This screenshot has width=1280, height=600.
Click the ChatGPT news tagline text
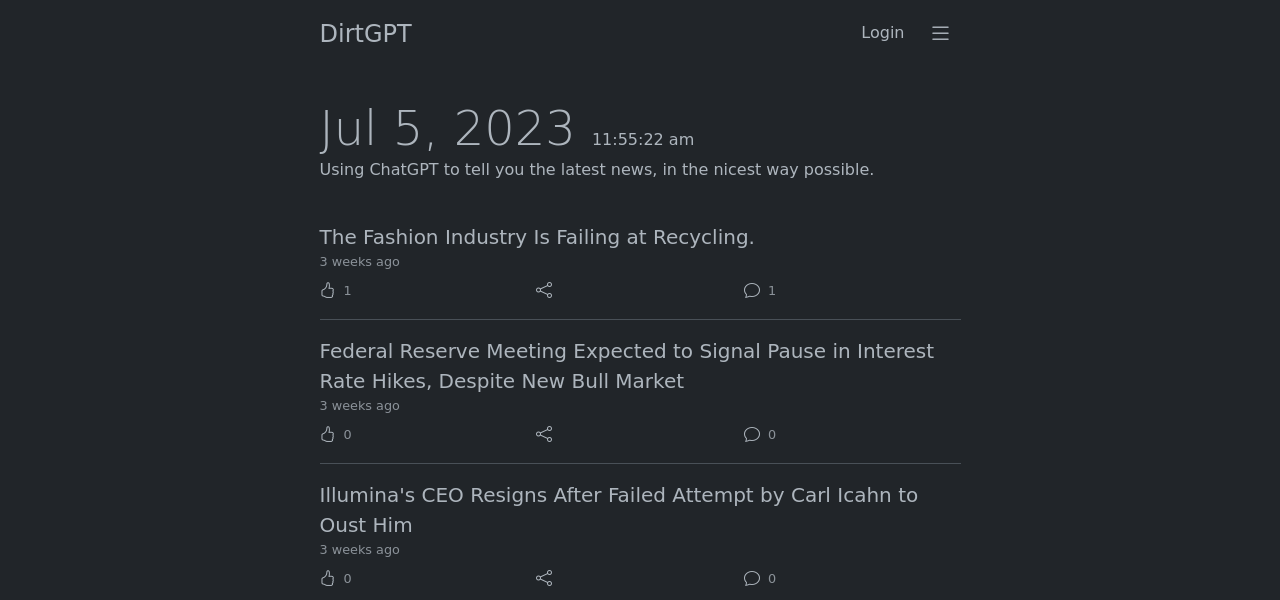coord(596,170)
